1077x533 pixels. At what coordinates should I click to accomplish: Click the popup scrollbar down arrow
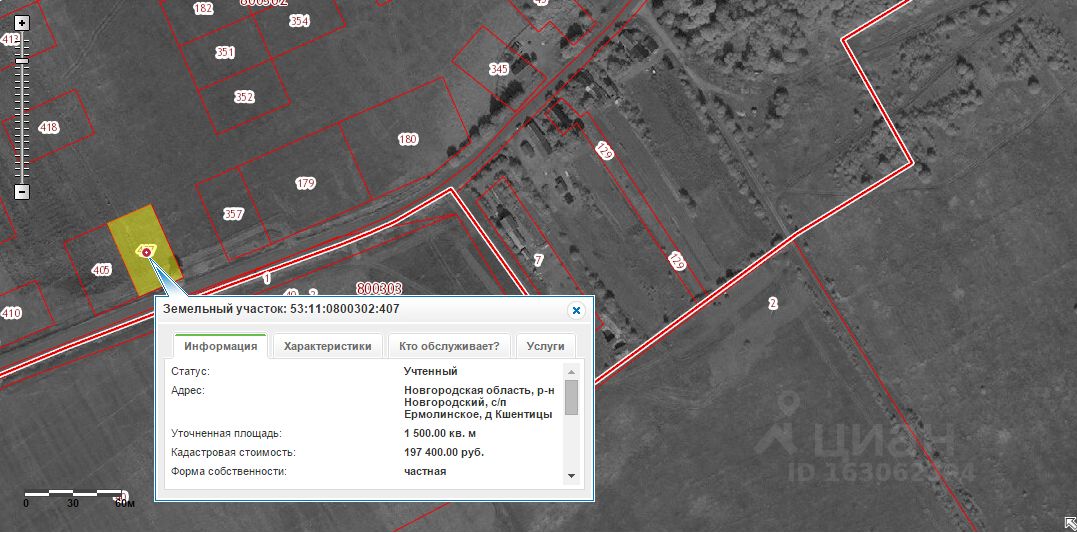tap(571, 476)
